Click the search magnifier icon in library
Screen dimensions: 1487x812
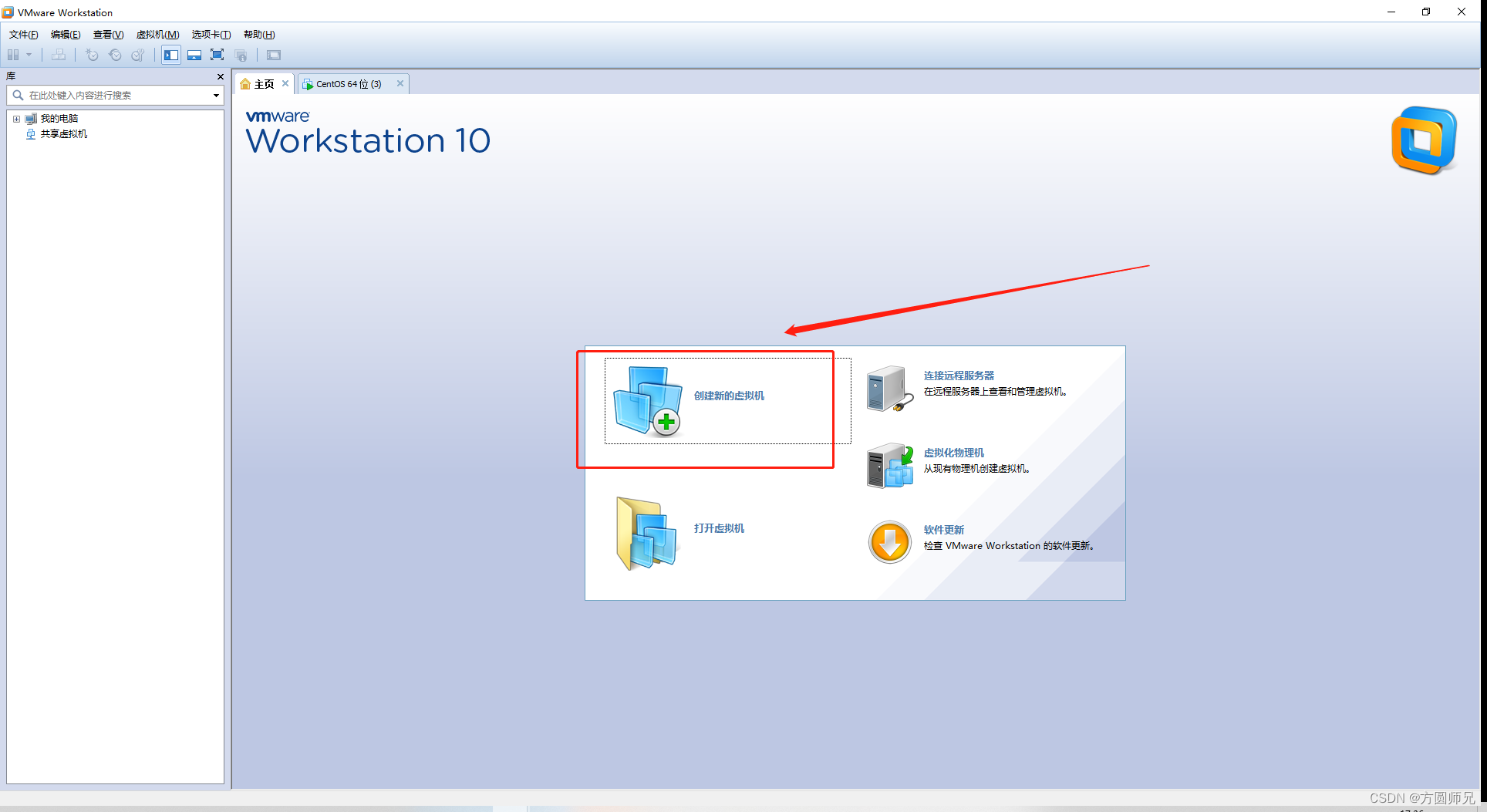[18, 95]
